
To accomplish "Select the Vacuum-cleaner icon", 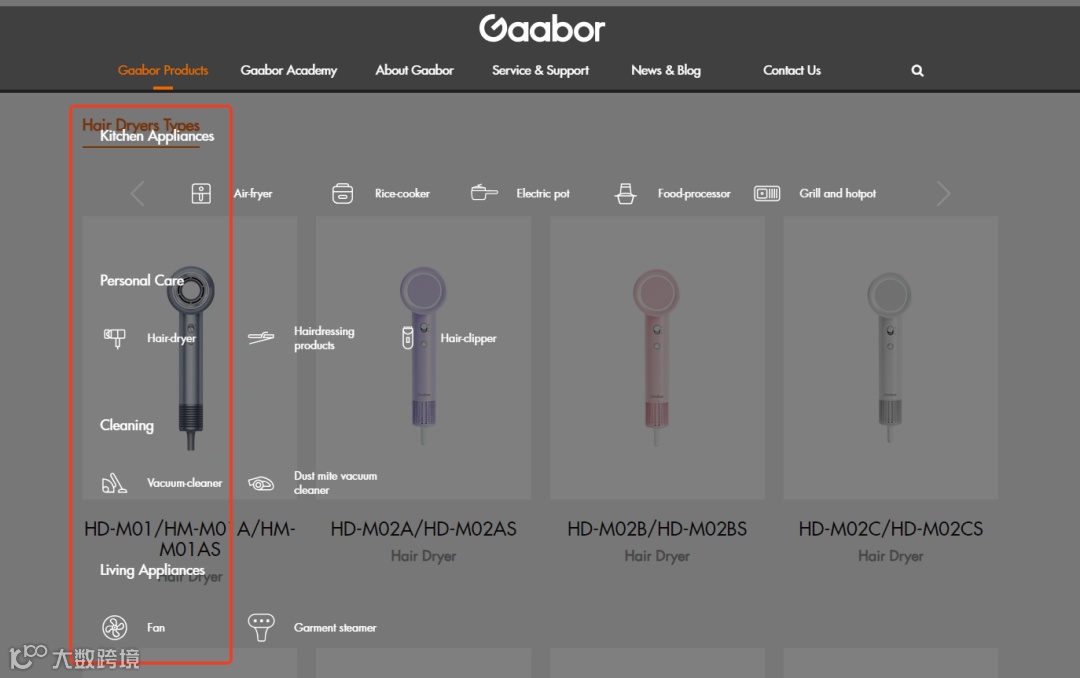I will (114, 483).
